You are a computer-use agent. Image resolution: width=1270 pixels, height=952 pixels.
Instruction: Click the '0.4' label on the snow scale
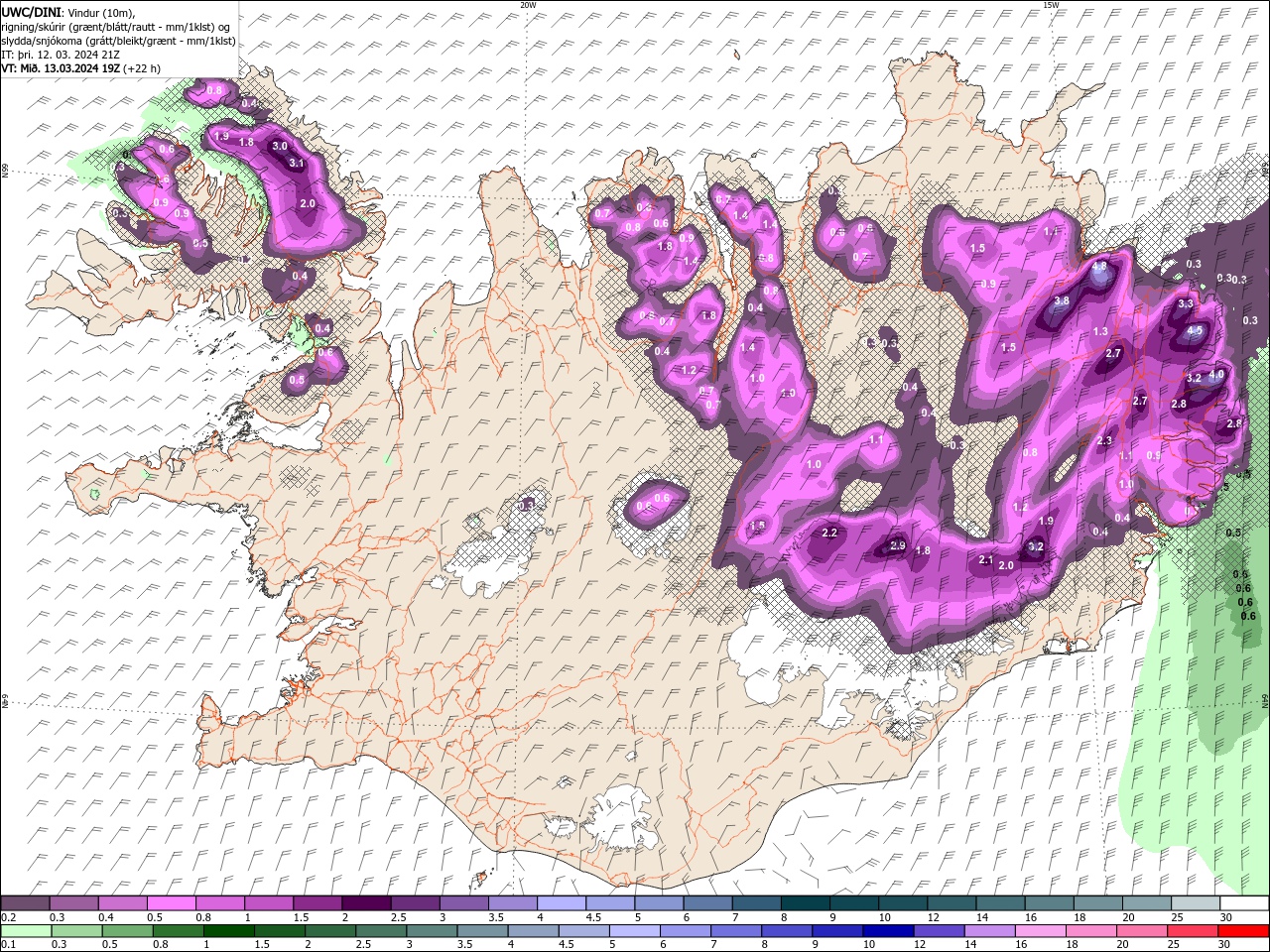tap(106, 917)
